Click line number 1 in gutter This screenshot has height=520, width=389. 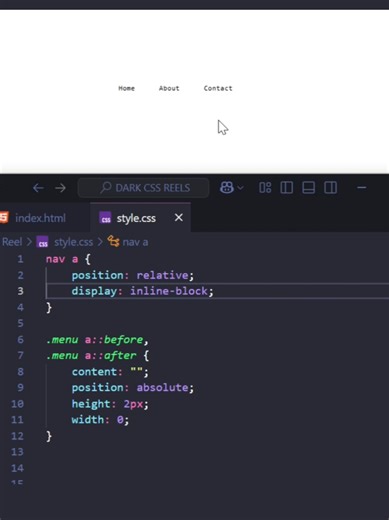tap(20, 259)
